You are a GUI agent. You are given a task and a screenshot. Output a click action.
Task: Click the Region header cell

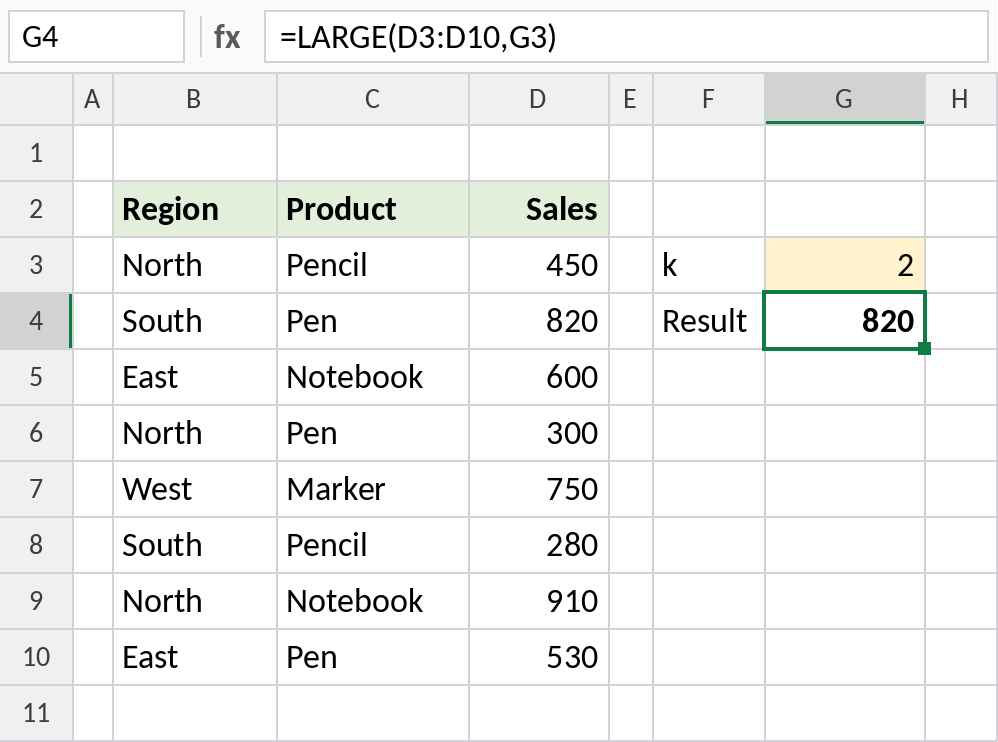click(x=195, y=209)
